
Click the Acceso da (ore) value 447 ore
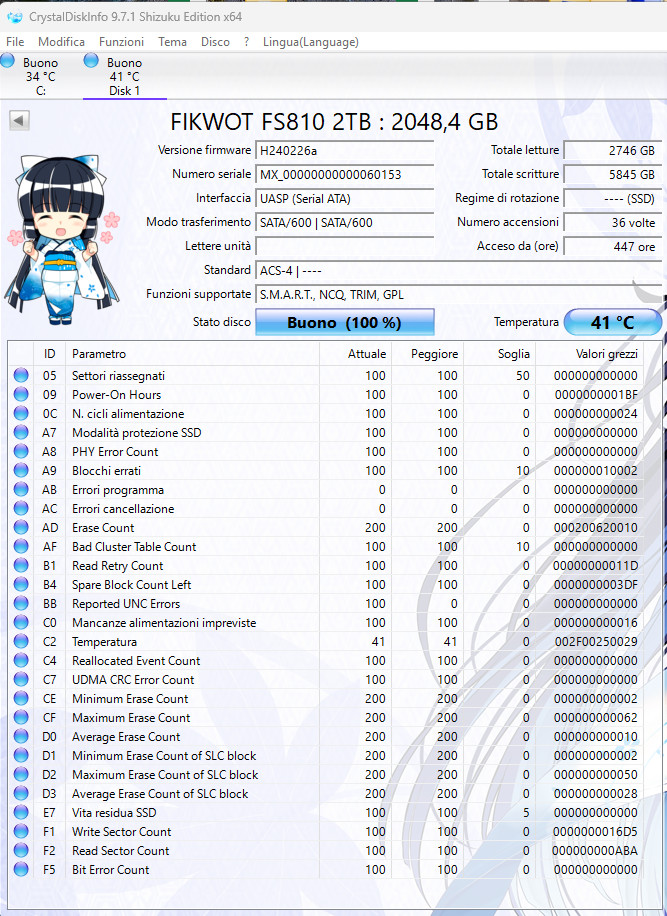click(612, 246)
